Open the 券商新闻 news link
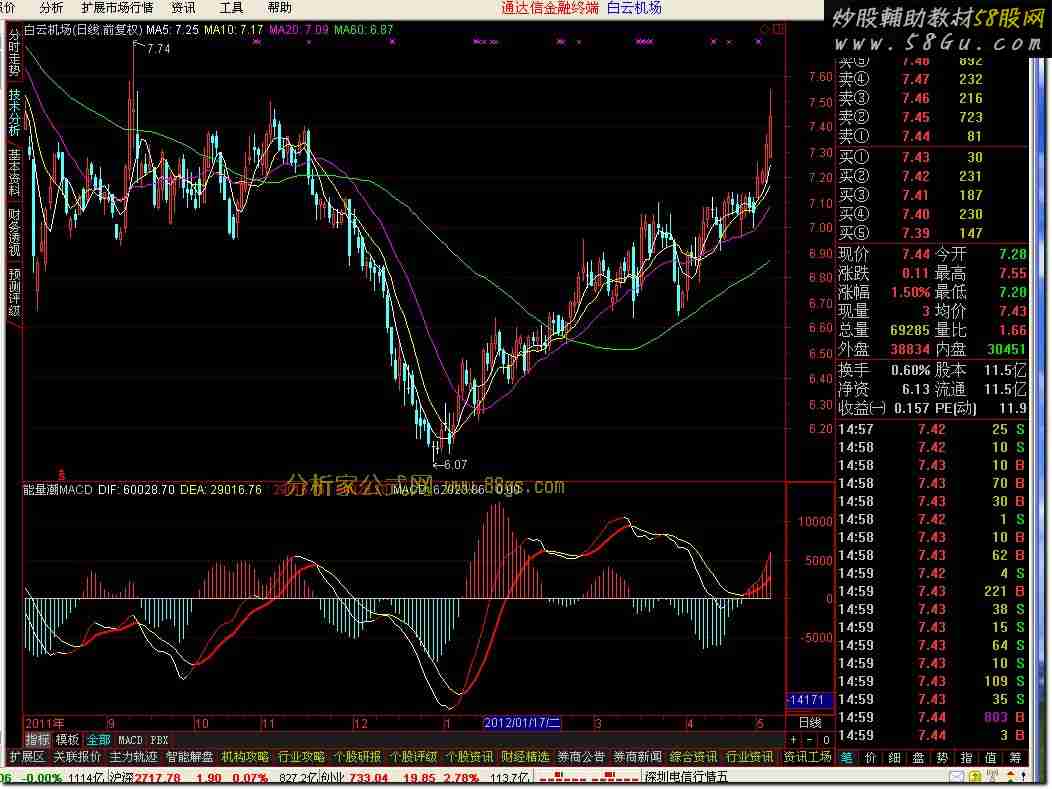This screenshot has height=789, width=1052. pyautogui.click(x=637, y=757)
